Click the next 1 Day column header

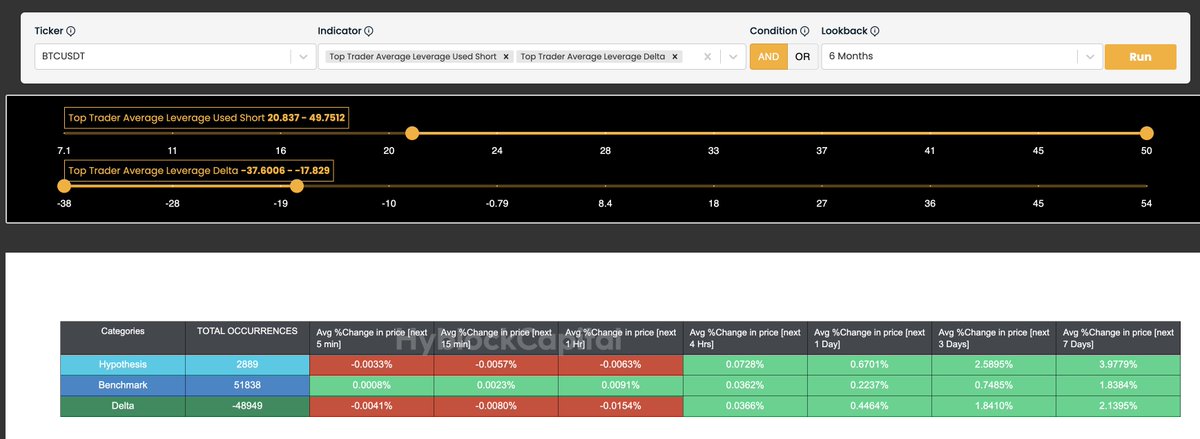(869, 337)
